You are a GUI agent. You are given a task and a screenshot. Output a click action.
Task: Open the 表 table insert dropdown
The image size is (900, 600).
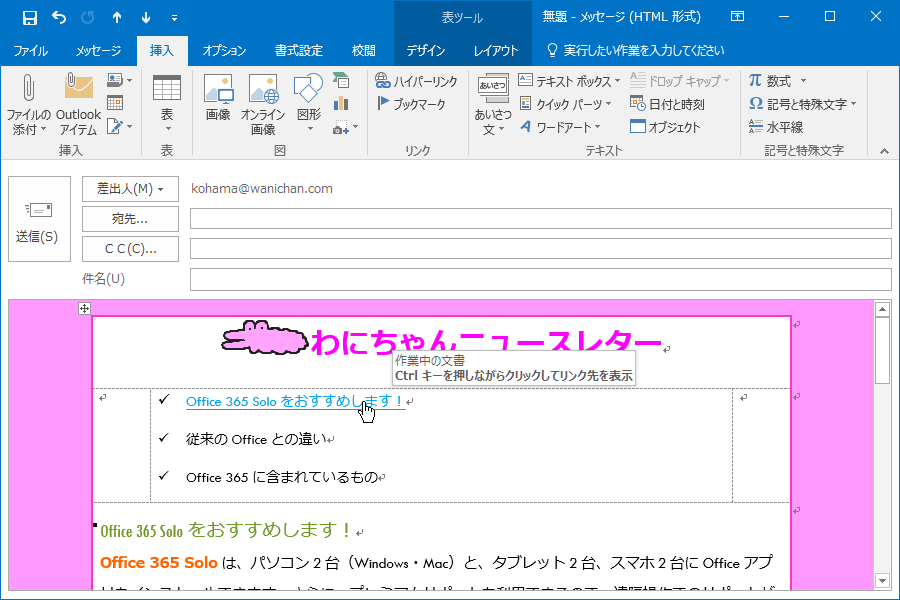point(167,104)
